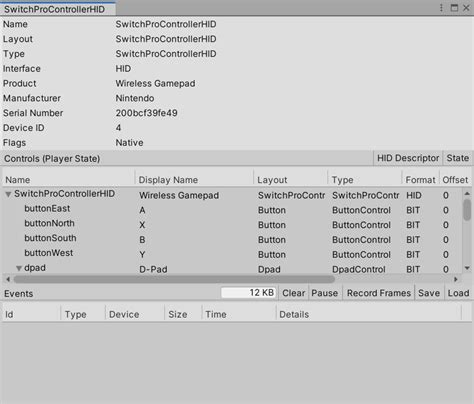Viewport: 474px width, 404px height.
Task: Click the Controls (Player State) header label
Action: point(52,159)
